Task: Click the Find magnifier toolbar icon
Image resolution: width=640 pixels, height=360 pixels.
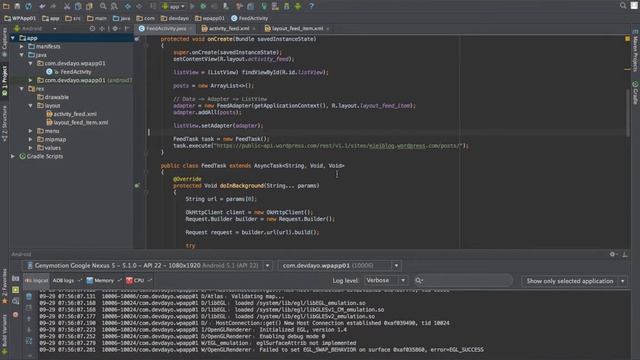Action: pos(103,6)
